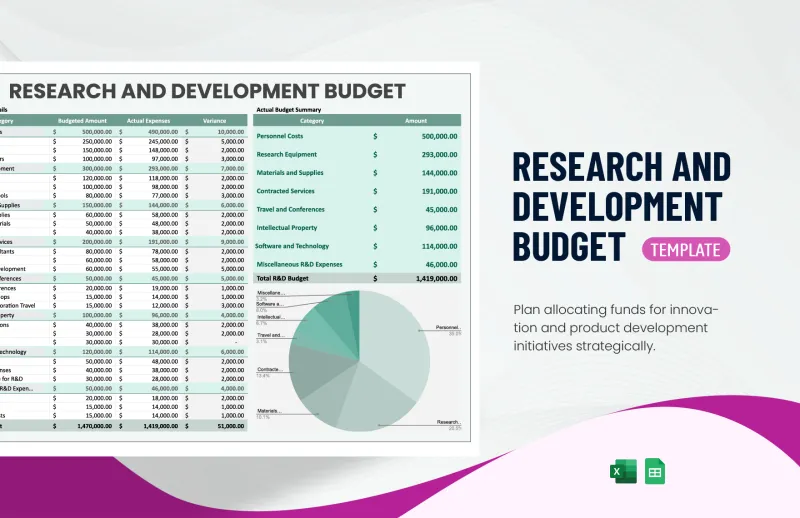
Task: Click the summary amount 45,000.00 for Travel
Action: pos(441,210)
